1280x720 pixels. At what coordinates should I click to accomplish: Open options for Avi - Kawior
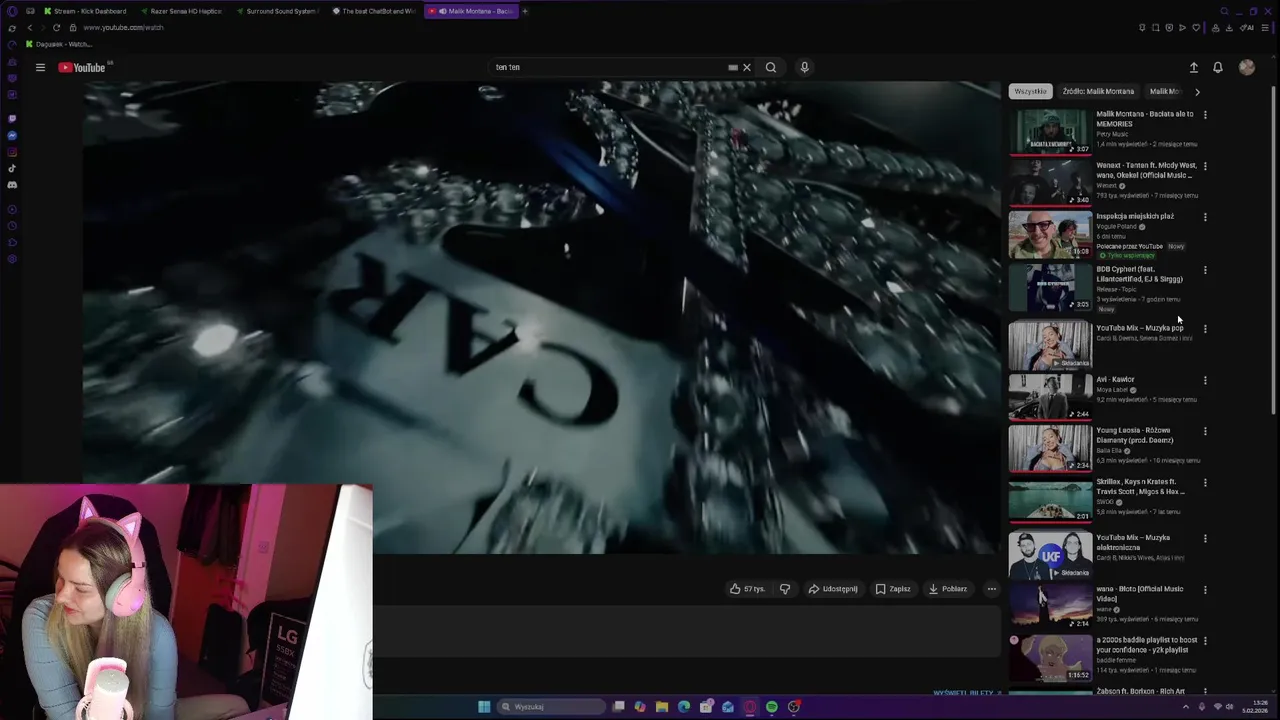pos(1205,380)
